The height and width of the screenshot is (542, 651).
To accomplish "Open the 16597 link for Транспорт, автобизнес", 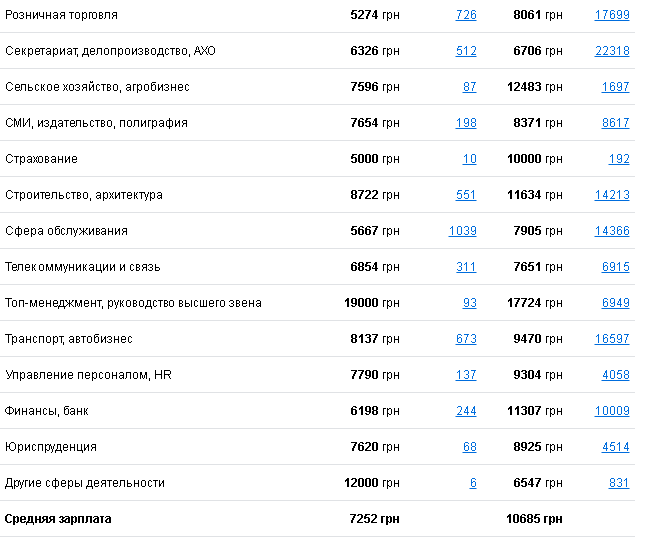I will click(611, 339).
